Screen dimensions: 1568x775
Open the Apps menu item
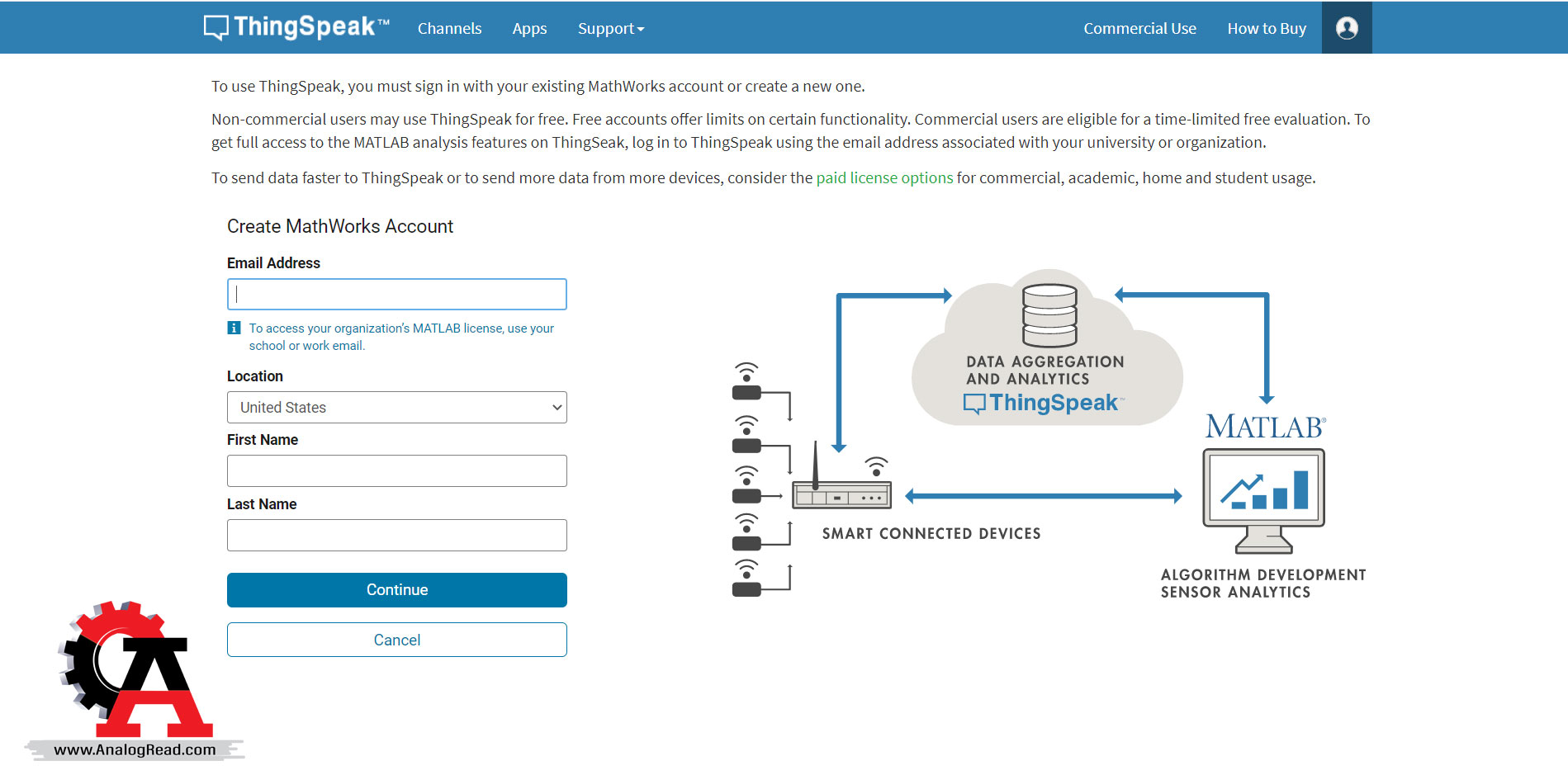click(x=529, y=28)
